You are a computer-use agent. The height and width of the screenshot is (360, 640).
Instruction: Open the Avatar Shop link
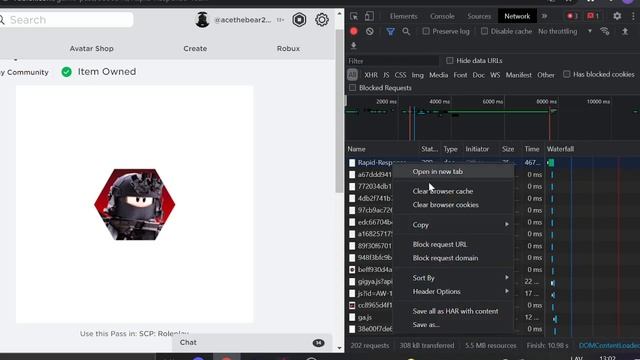91,49
